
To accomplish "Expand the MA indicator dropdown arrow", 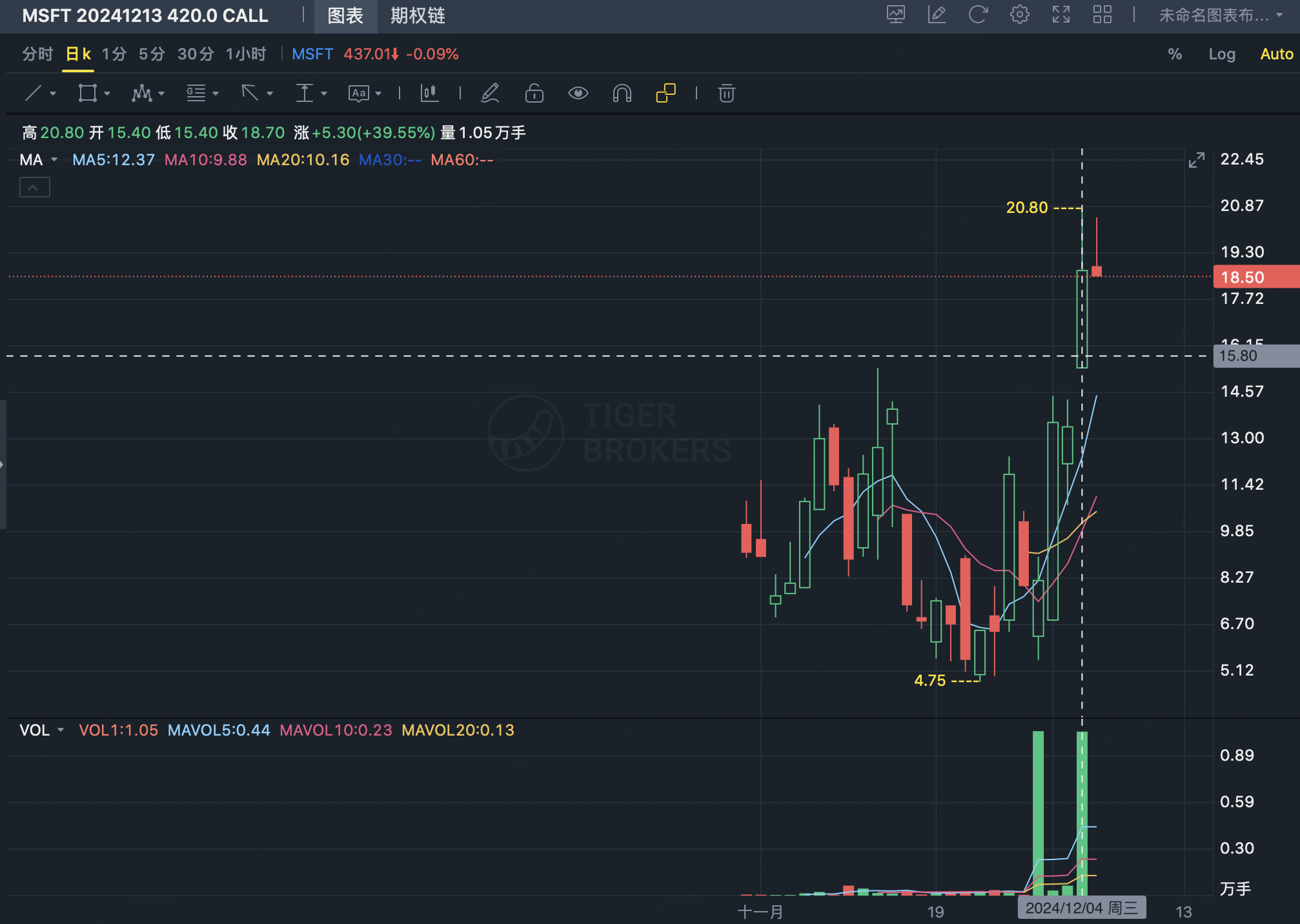I will pyautogui.click(x=54, y=159).
